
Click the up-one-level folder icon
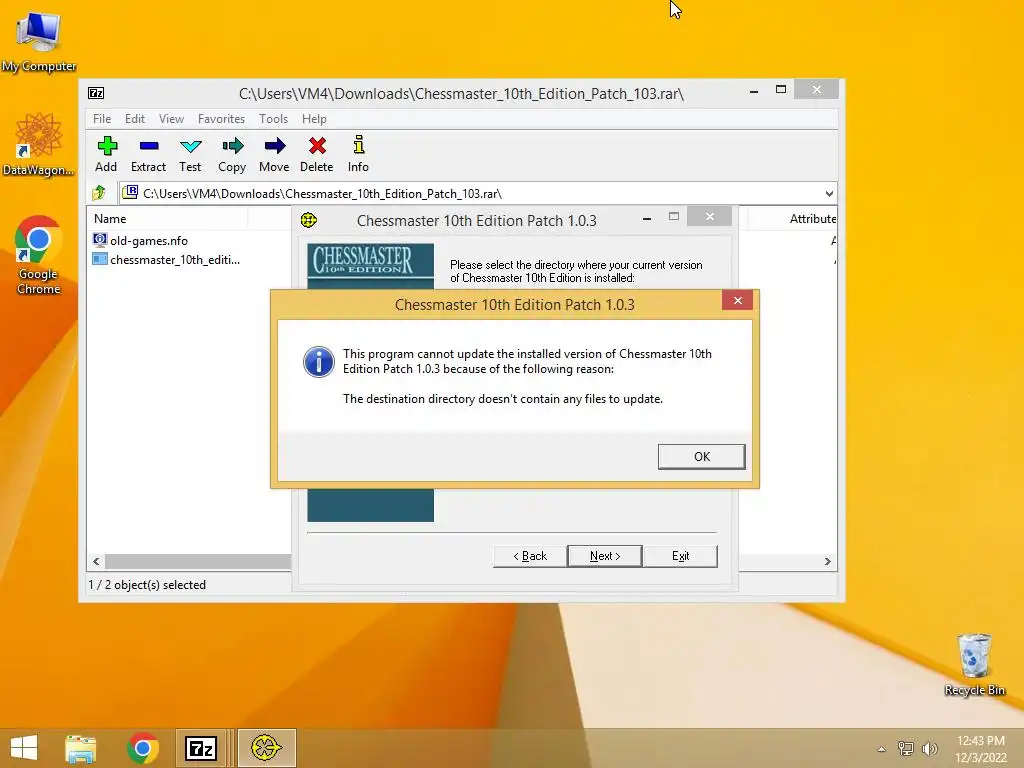click(x=99, y=193)
